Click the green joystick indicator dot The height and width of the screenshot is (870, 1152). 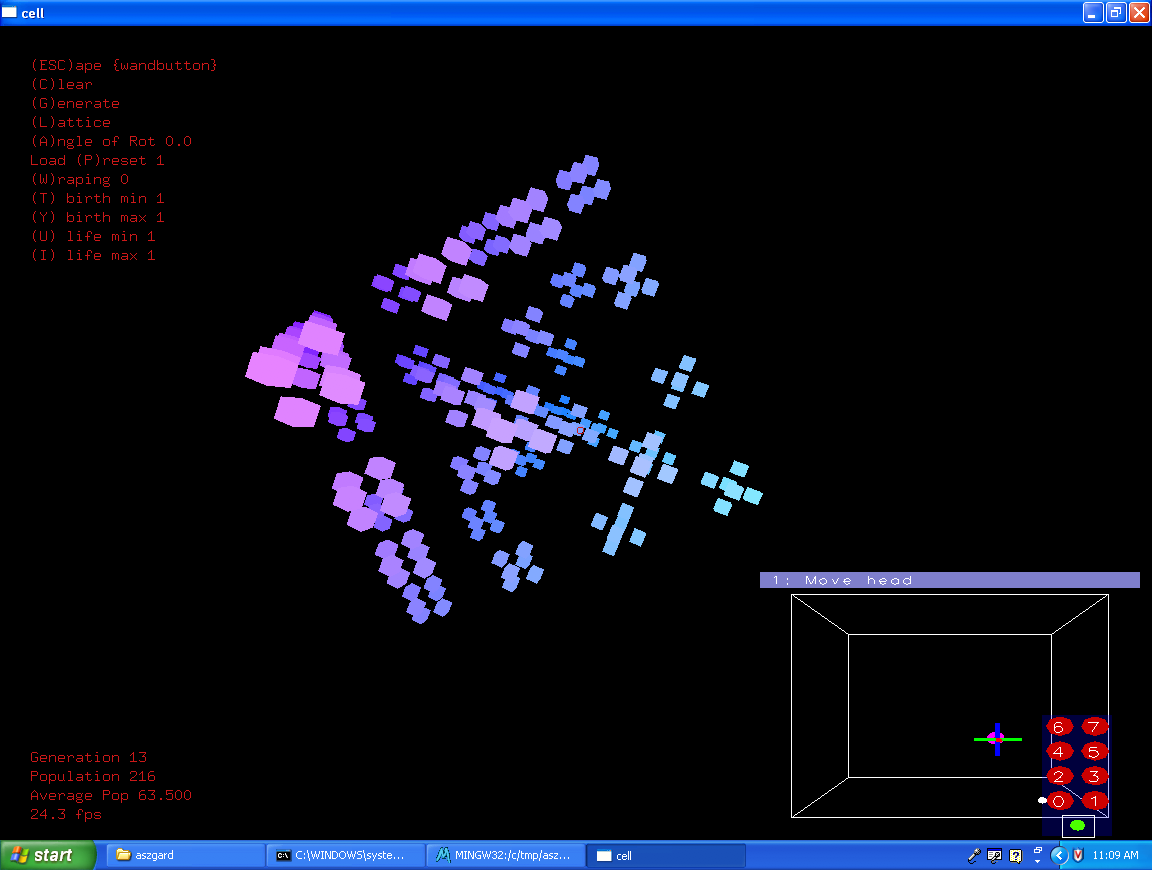pyautogui.click(x=1077, y=826)
